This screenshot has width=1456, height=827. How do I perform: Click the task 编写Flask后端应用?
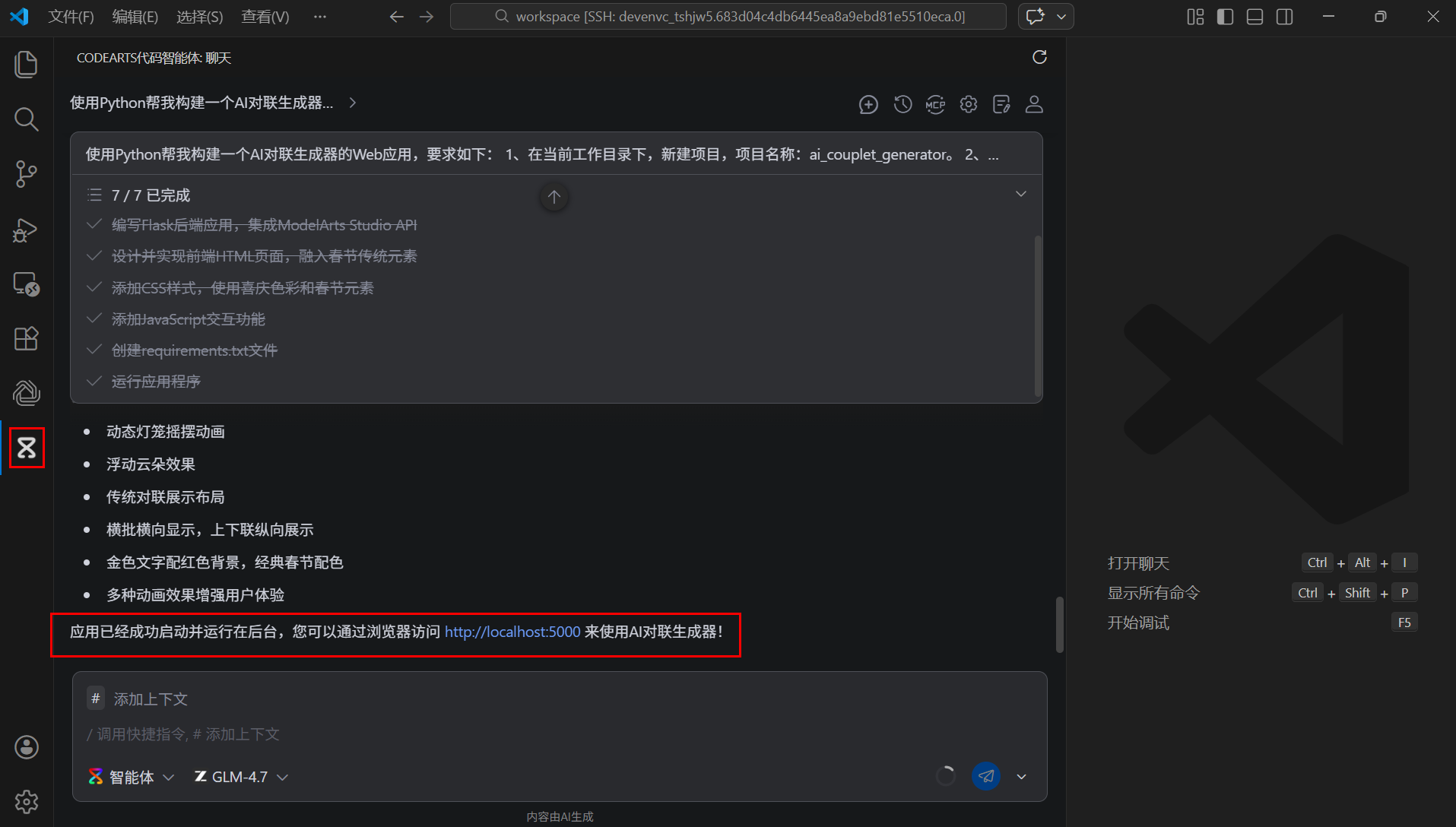coord(264,225)
